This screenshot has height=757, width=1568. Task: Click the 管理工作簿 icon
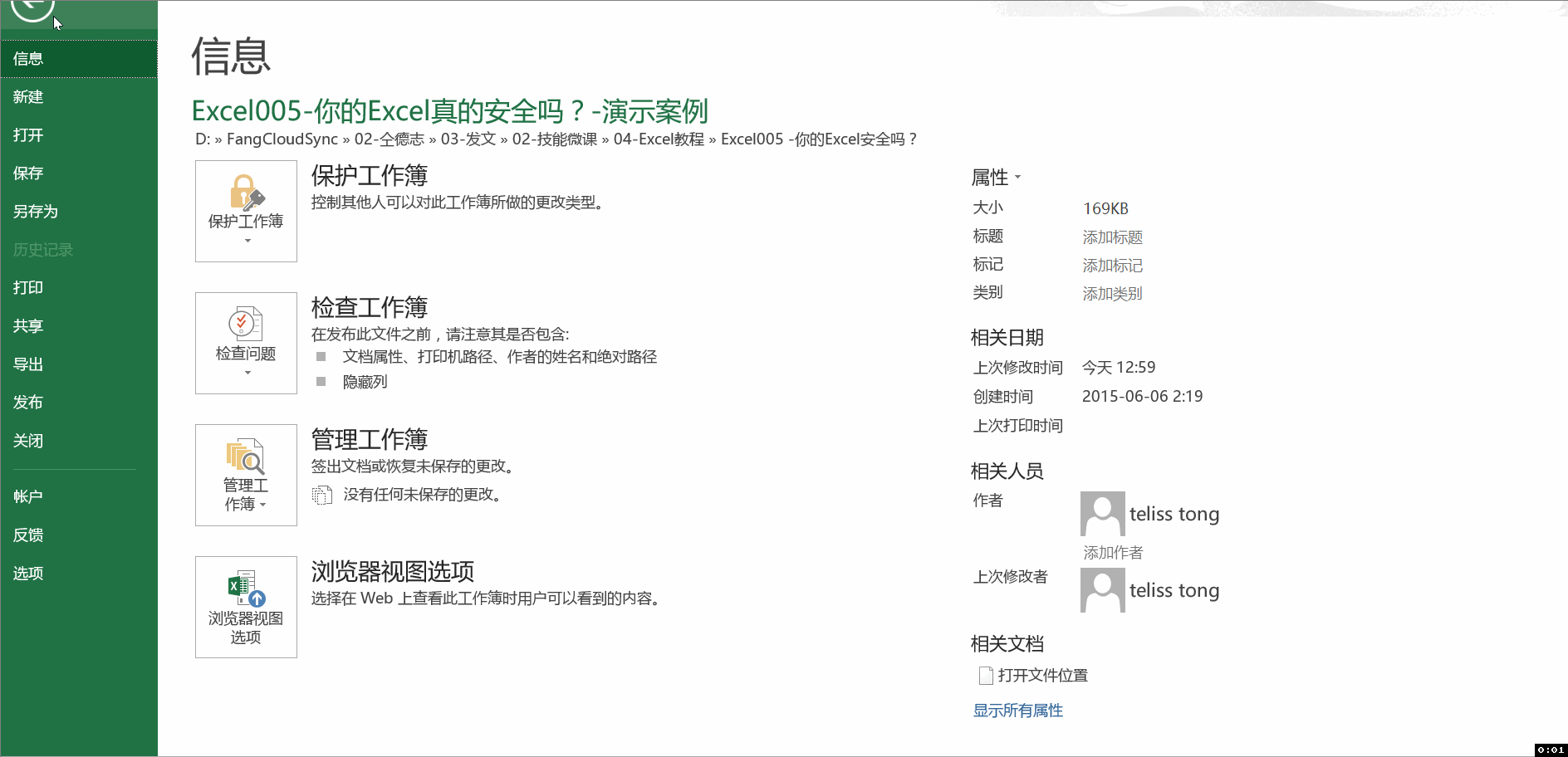(x=243, y=457)
